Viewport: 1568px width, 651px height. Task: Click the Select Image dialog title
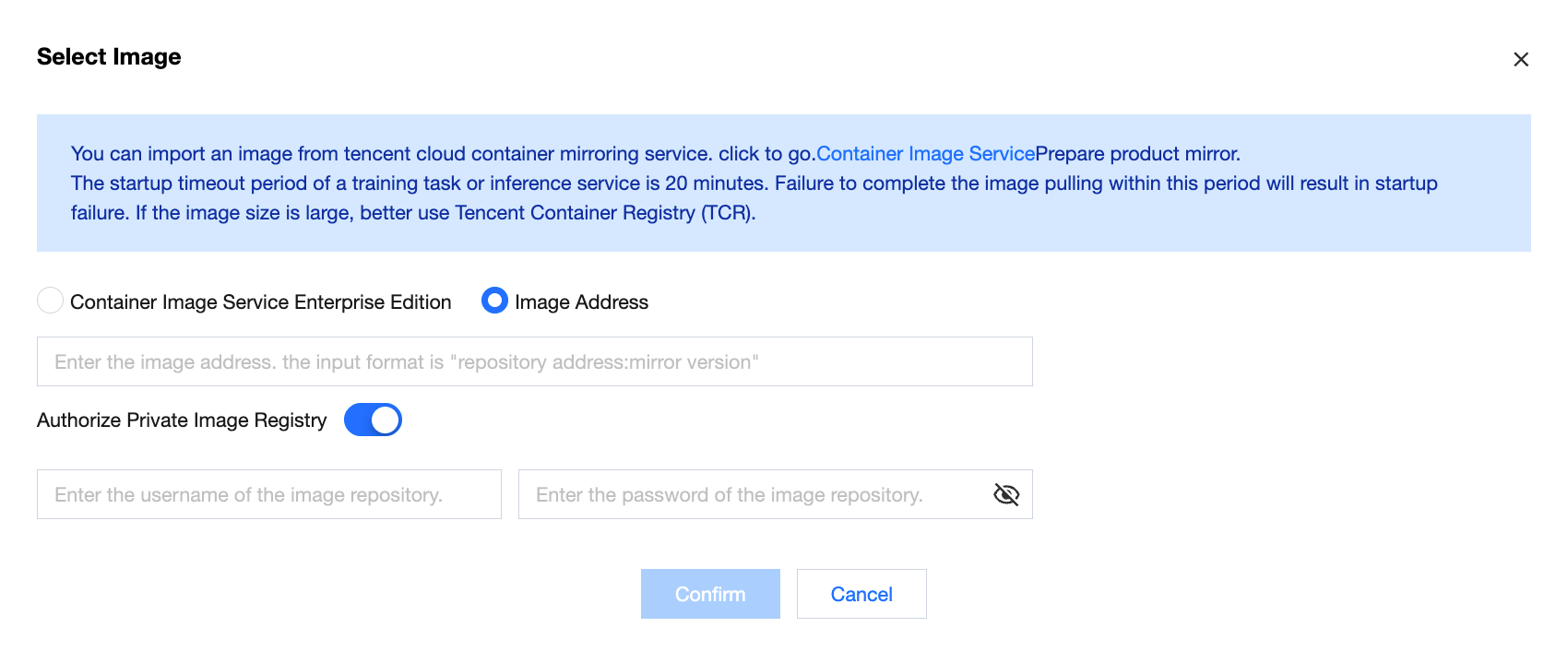click(109, 57)
